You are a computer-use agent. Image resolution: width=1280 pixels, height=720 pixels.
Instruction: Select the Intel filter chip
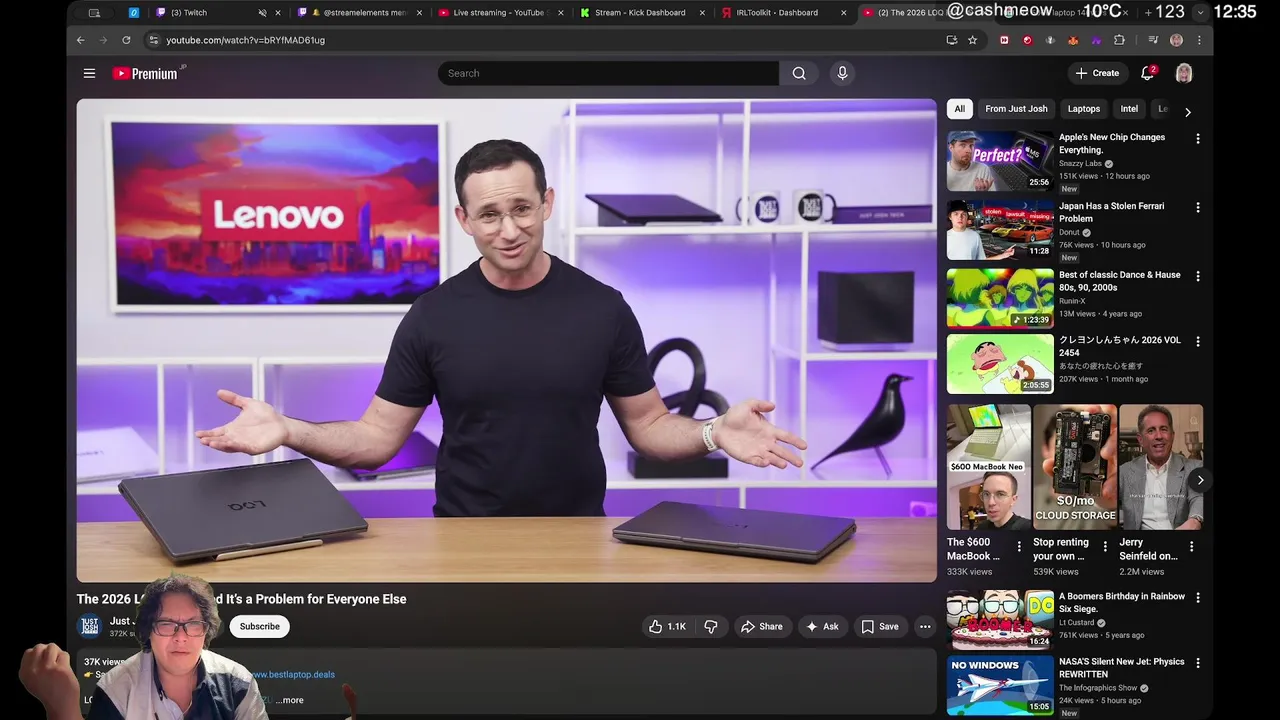pyautogui.click(x=1129, y=109)
